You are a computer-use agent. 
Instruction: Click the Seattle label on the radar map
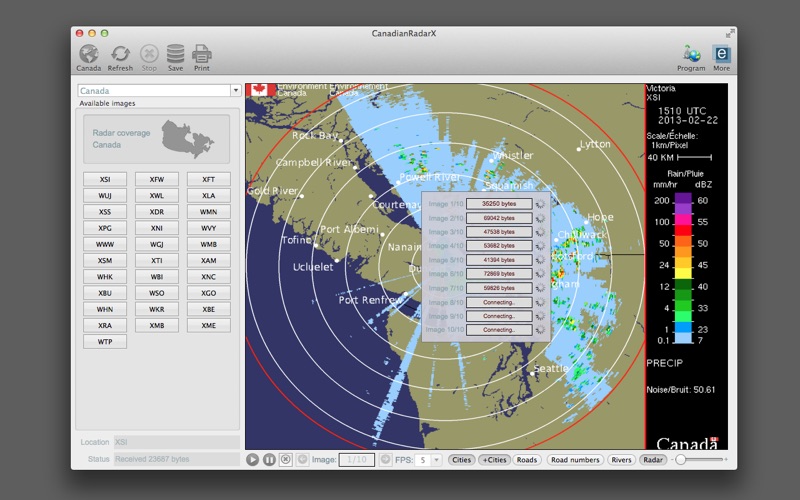(551, 368)
